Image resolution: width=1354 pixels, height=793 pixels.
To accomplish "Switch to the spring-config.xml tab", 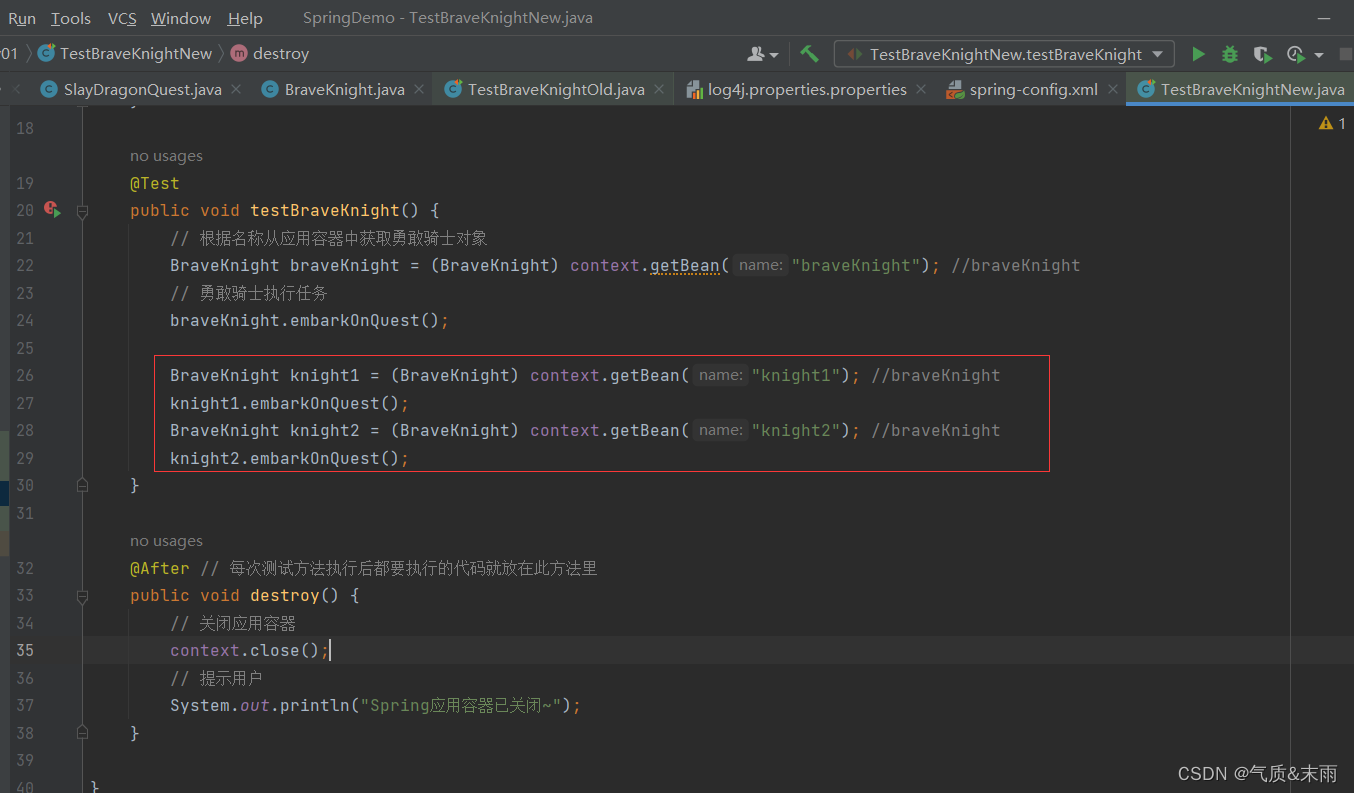I will 1034,89.
